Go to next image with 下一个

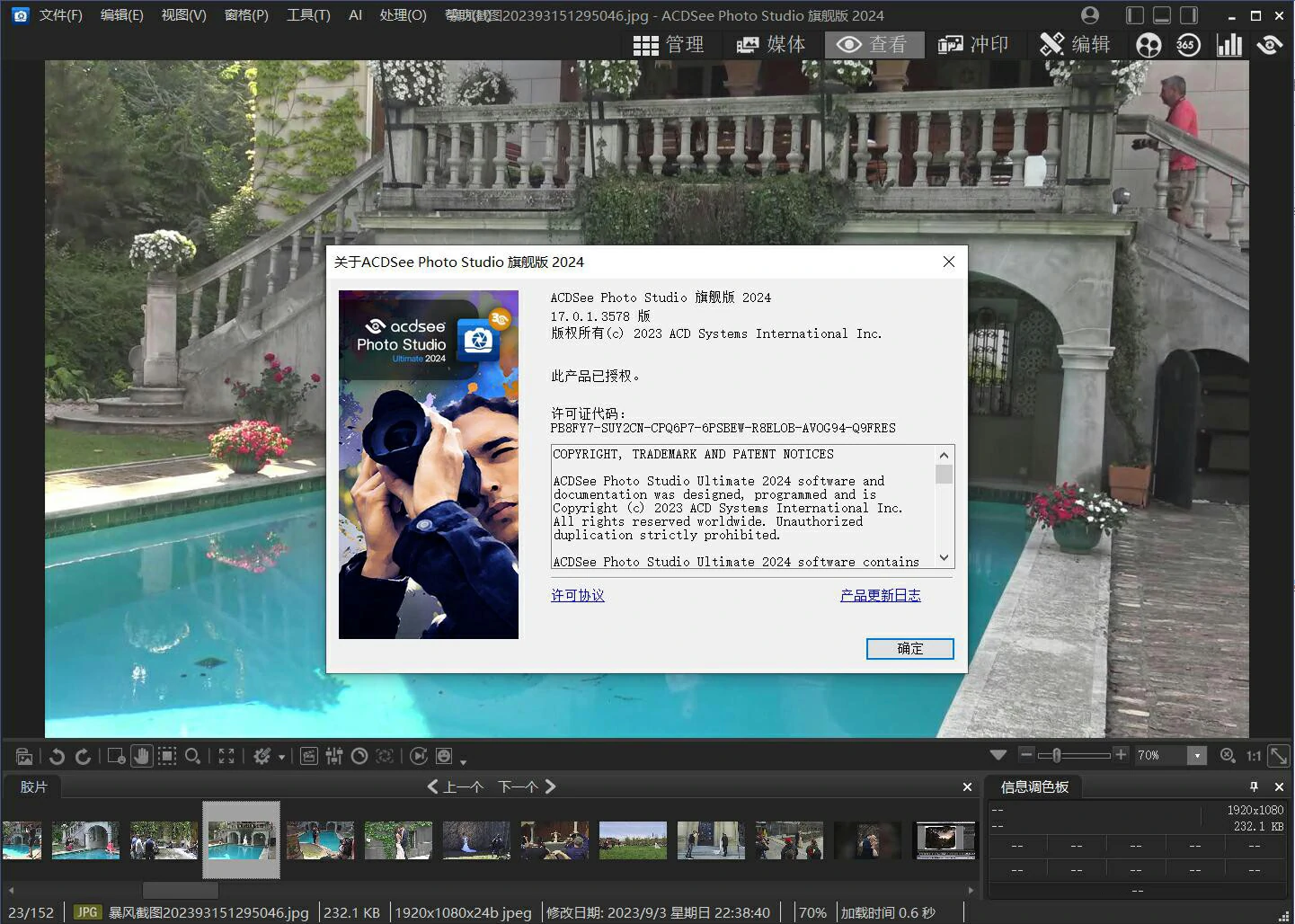tap(528, 786)
